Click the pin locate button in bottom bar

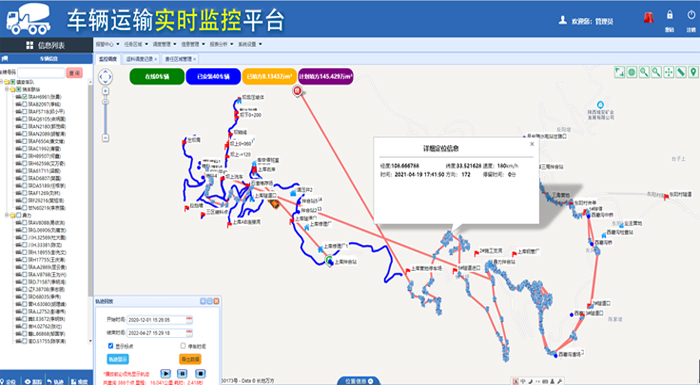tap(9, 381)
